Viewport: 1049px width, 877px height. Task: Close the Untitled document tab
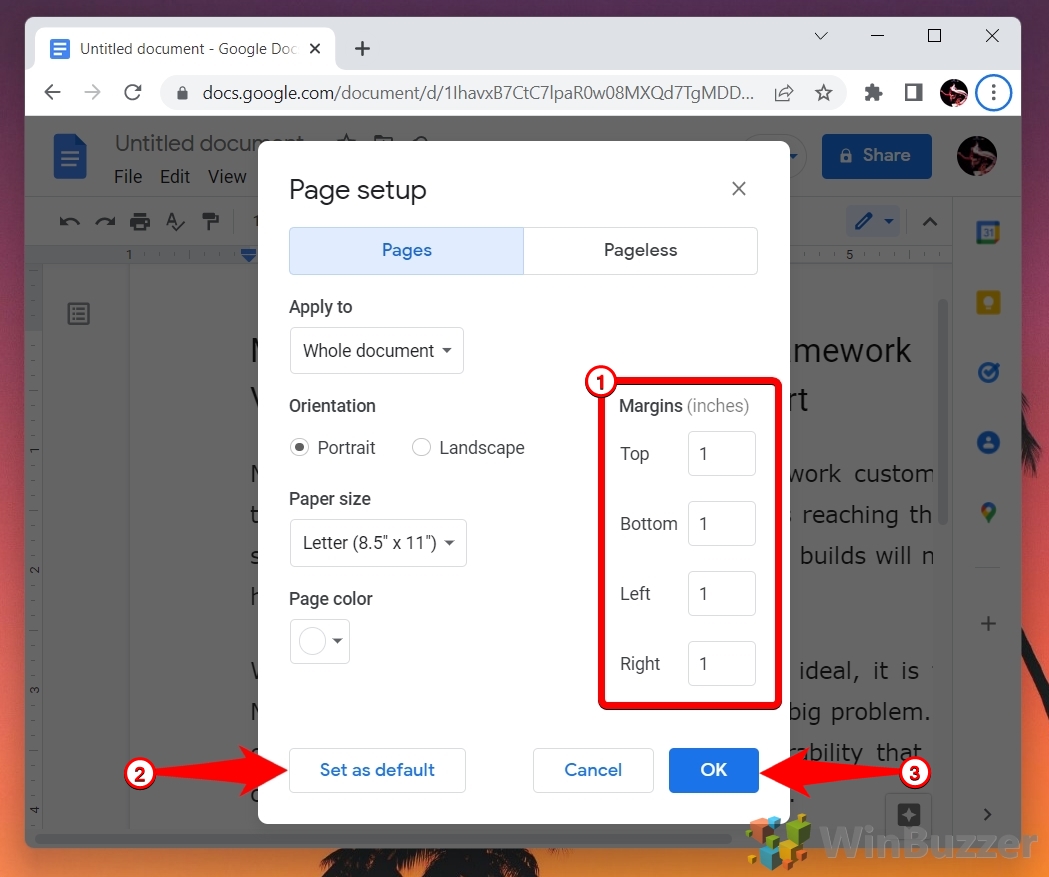point(315,49)
